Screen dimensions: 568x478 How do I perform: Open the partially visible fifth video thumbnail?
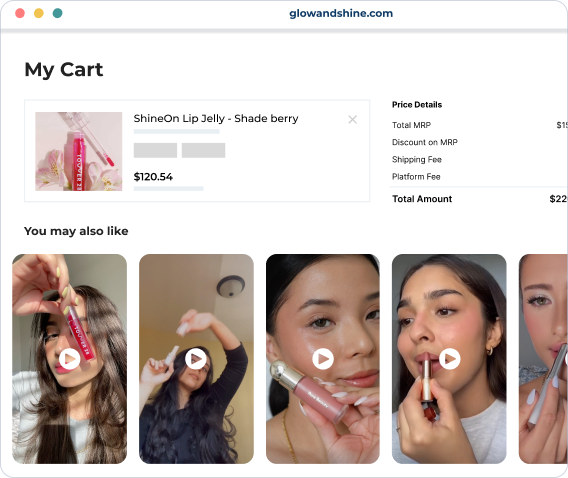pos(543,358)
